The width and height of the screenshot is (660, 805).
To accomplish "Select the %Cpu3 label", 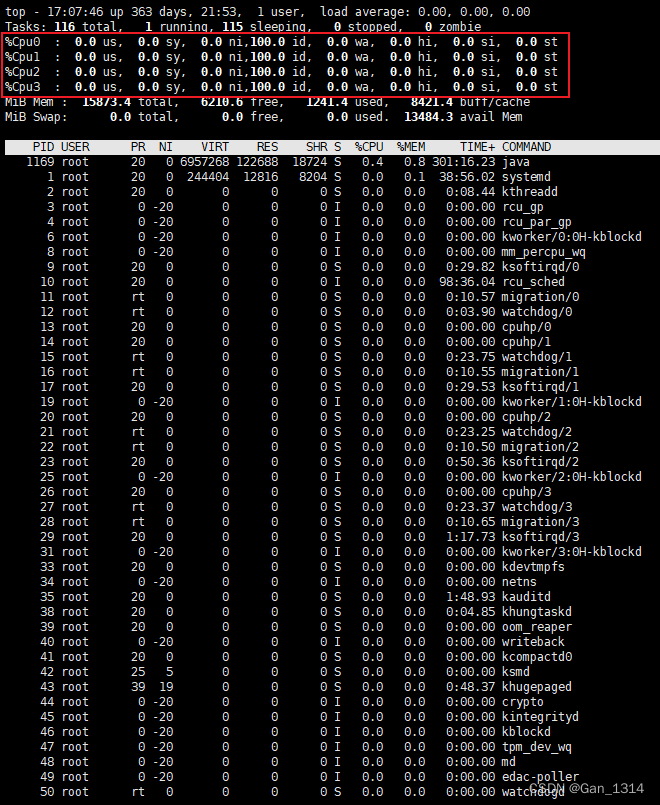I will (x=23, y=87).
